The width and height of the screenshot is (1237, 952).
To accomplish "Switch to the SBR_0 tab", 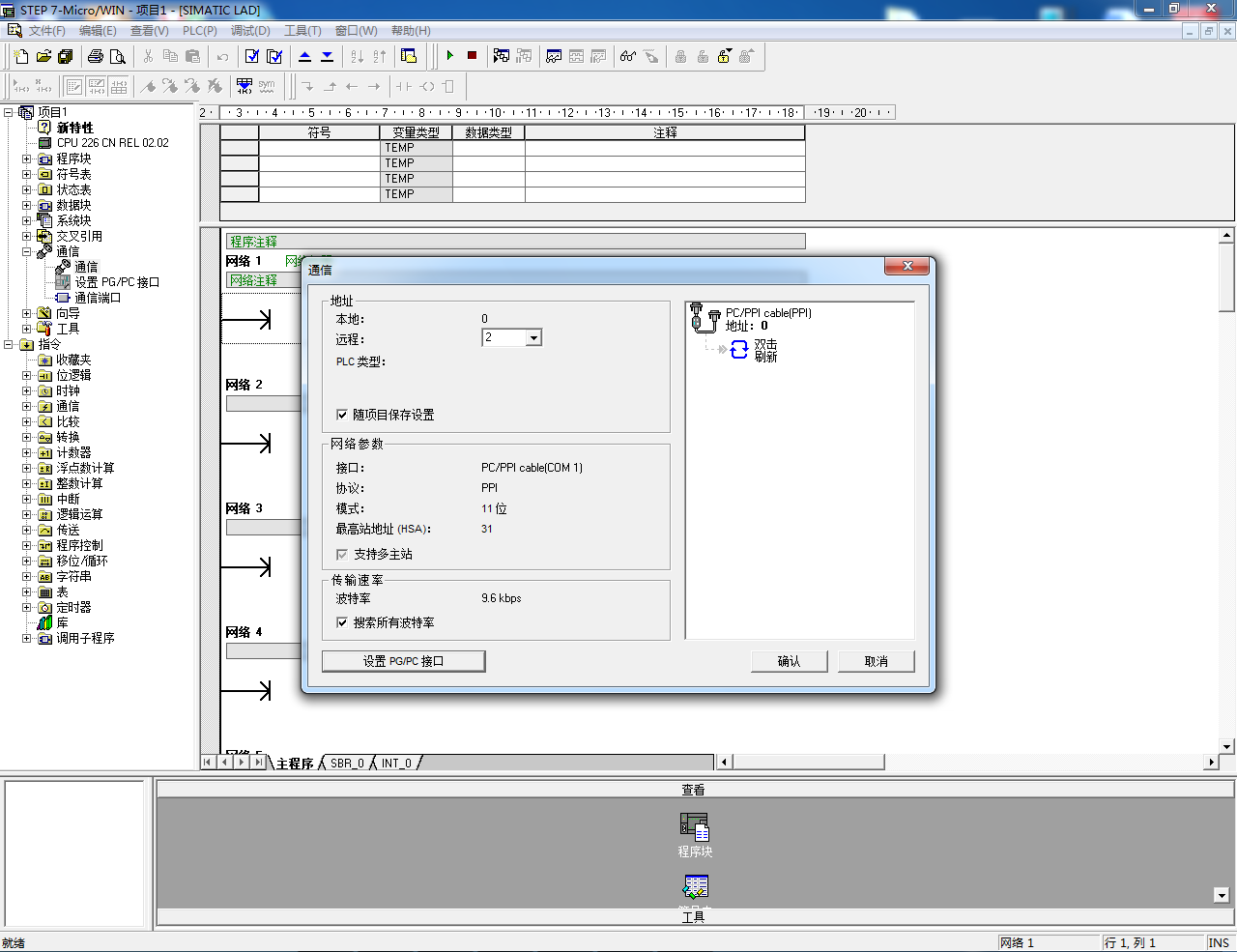I will pos(347,763).
